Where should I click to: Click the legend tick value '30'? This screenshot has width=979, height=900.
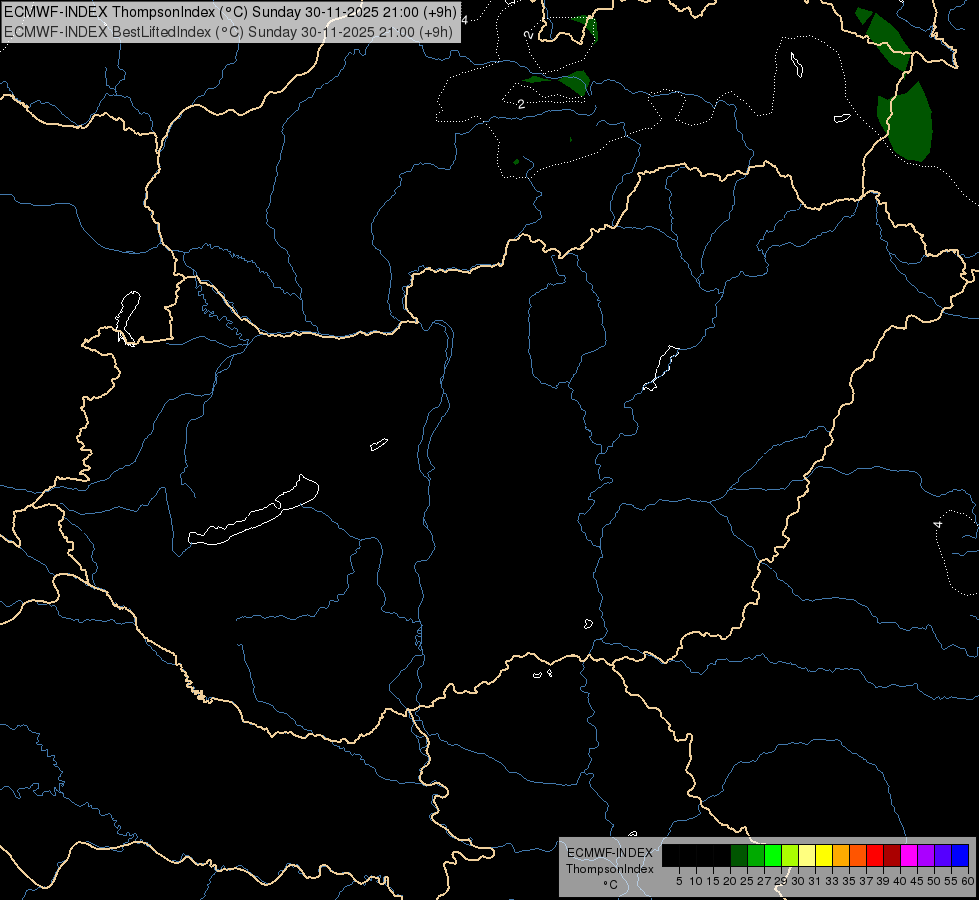point(798,881)
